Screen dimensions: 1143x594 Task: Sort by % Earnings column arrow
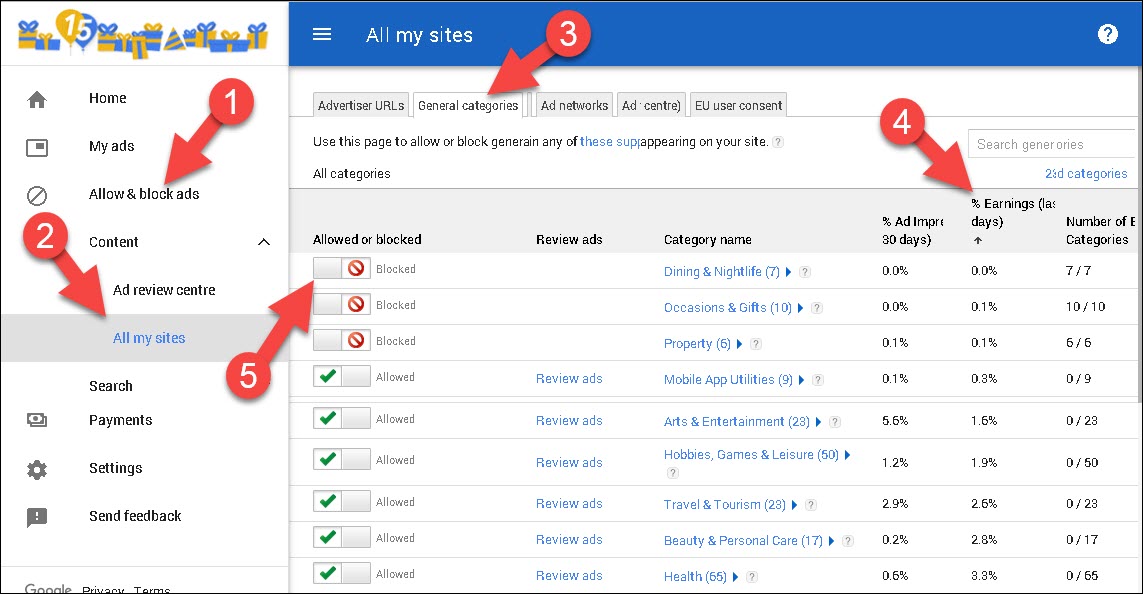click(977, 240)
